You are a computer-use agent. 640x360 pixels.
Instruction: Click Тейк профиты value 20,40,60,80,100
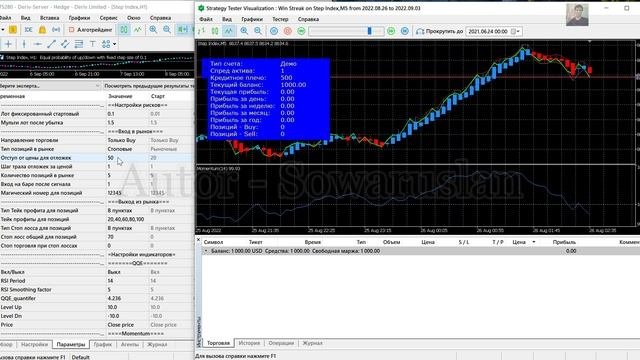pyautogui.click(x=127, y=219)
